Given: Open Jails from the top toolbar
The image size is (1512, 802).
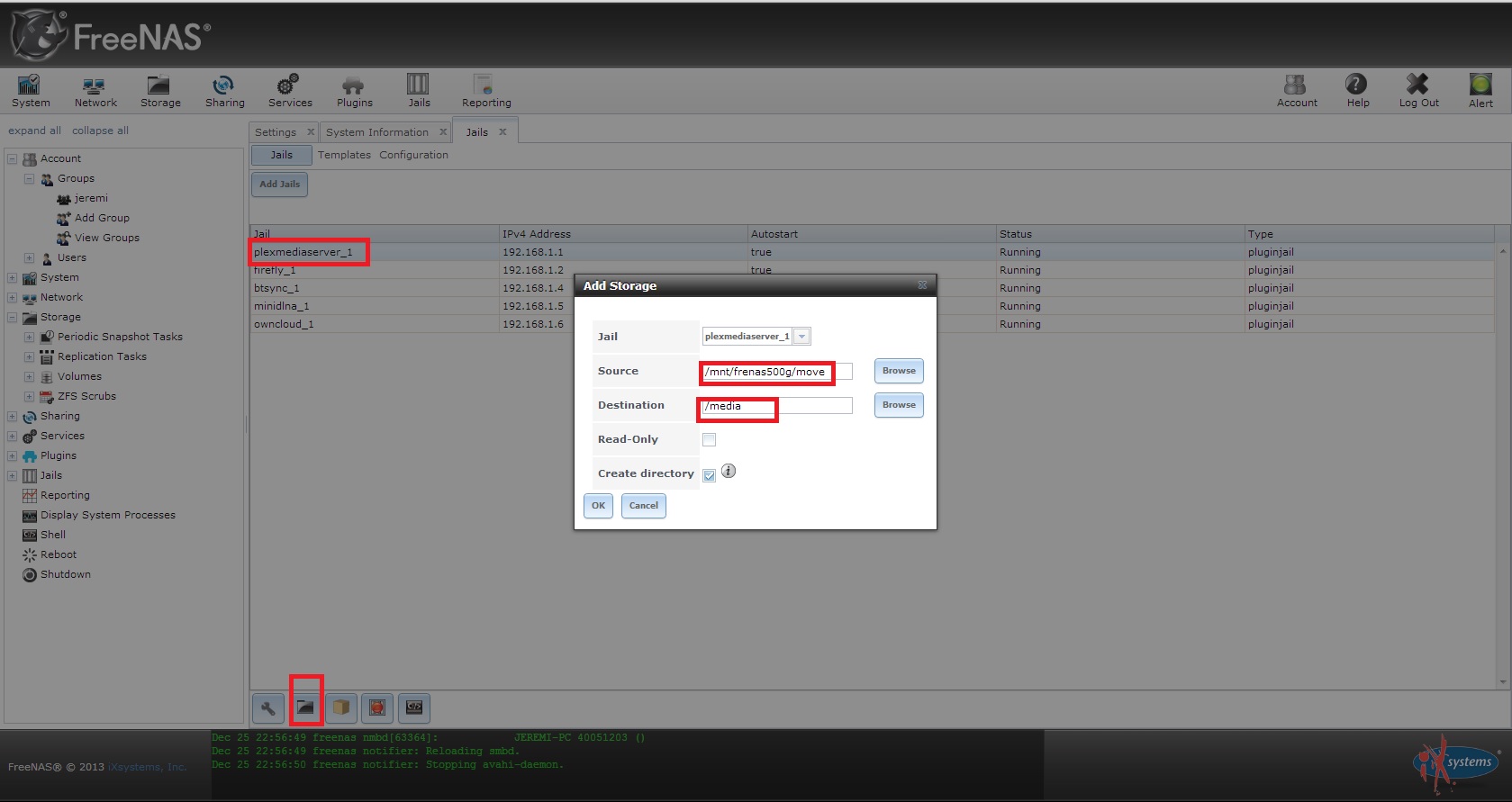Looking at the screenshot, I should click(419, 91).
